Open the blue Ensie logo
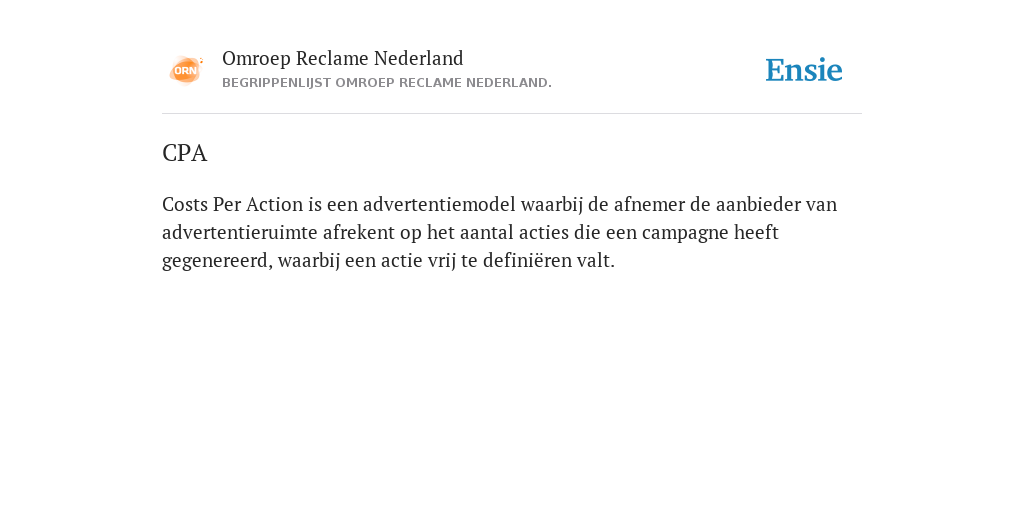 point(804,70)
